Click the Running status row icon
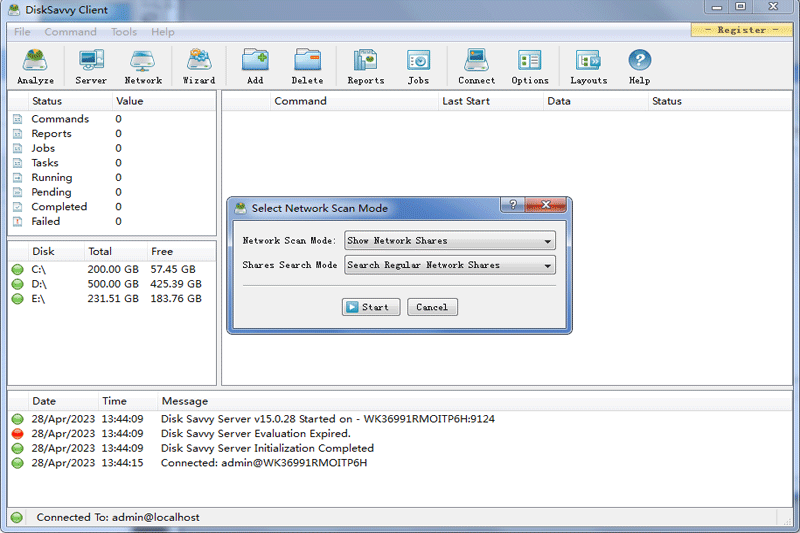The image size is (800, 533). [17, 177]
